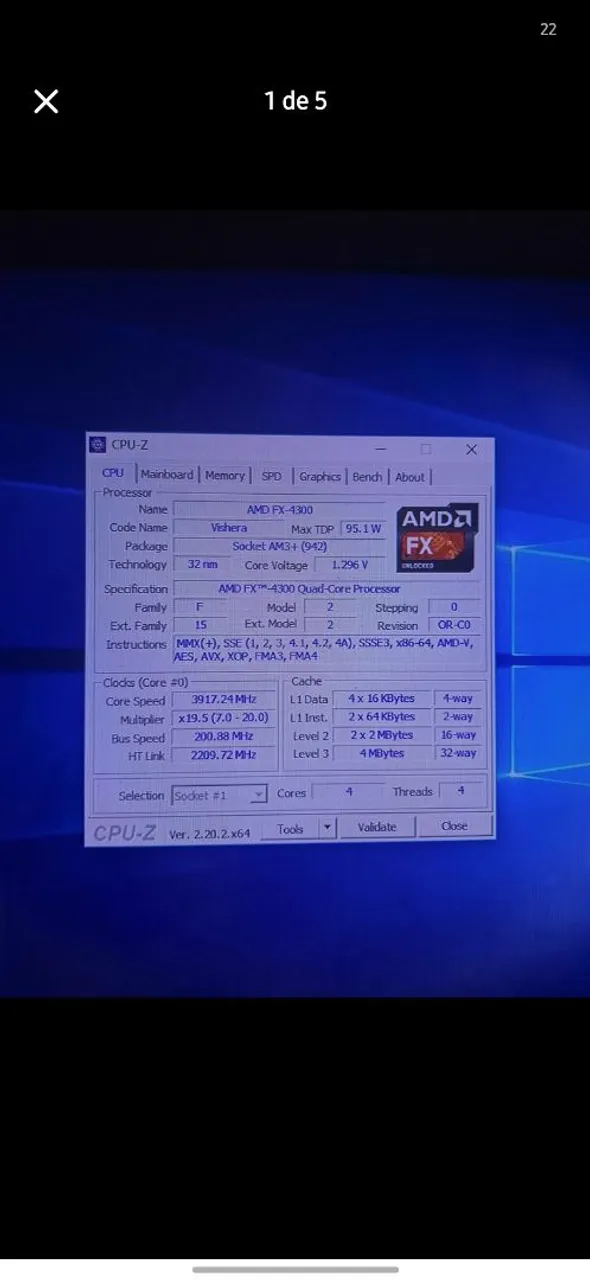Select the CPU tab
Screen dimensions: 590x1280
(x=113, y=473)
